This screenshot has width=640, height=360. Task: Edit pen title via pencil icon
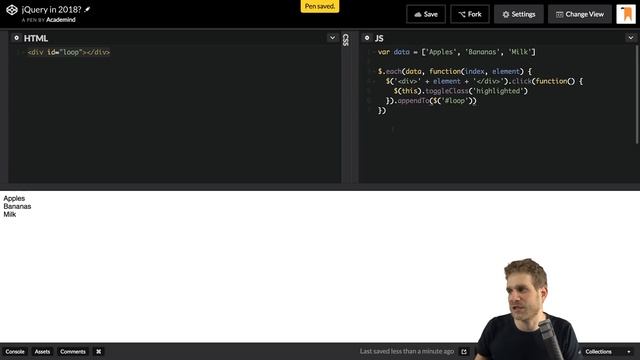[x=87, y=9]
